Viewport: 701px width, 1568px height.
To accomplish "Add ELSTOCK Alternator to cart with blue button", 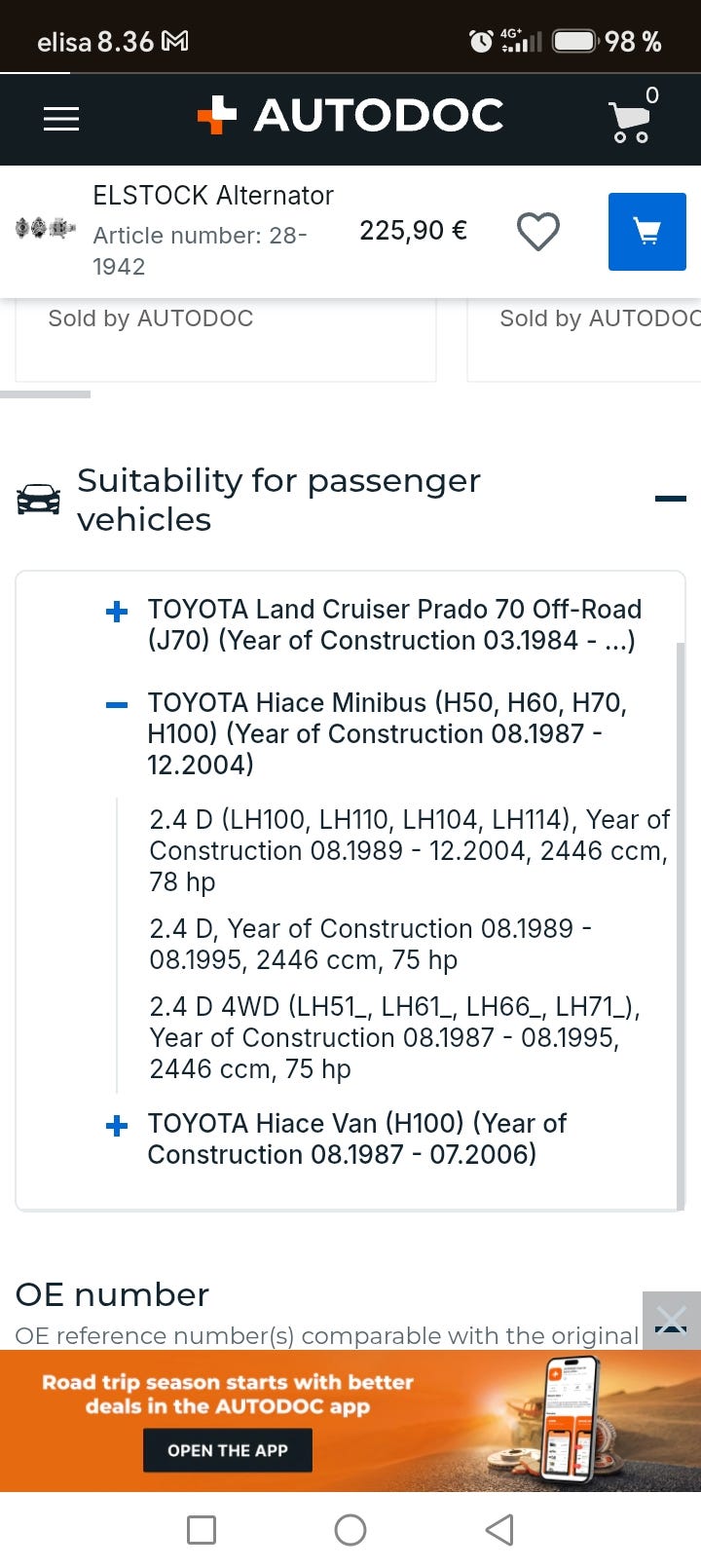I will coord(647,232).
